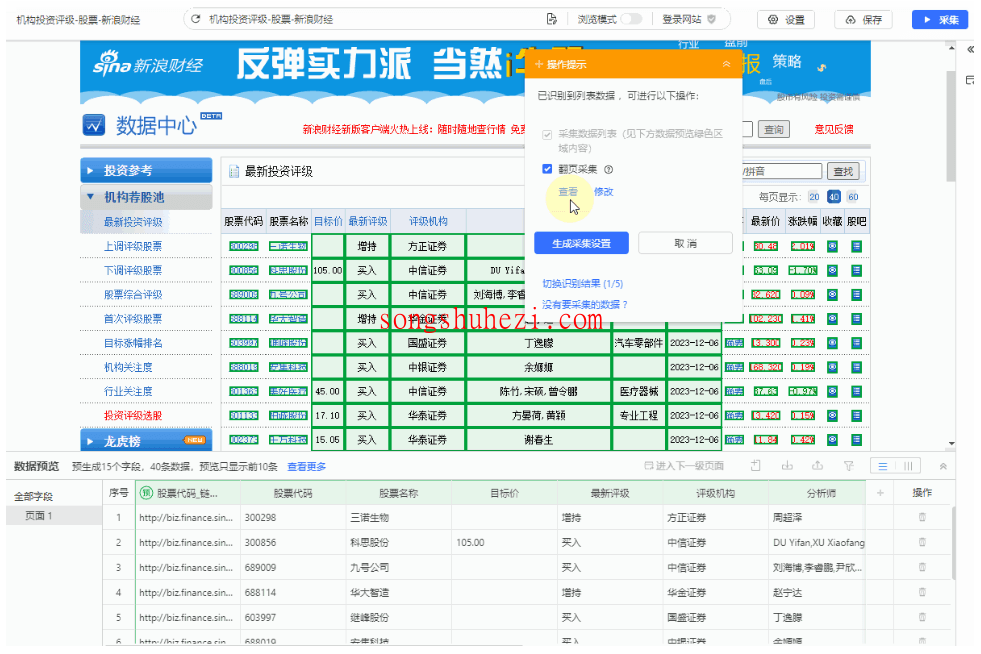Click the 股吧 icon in the first stock row

tap(856, 247)
